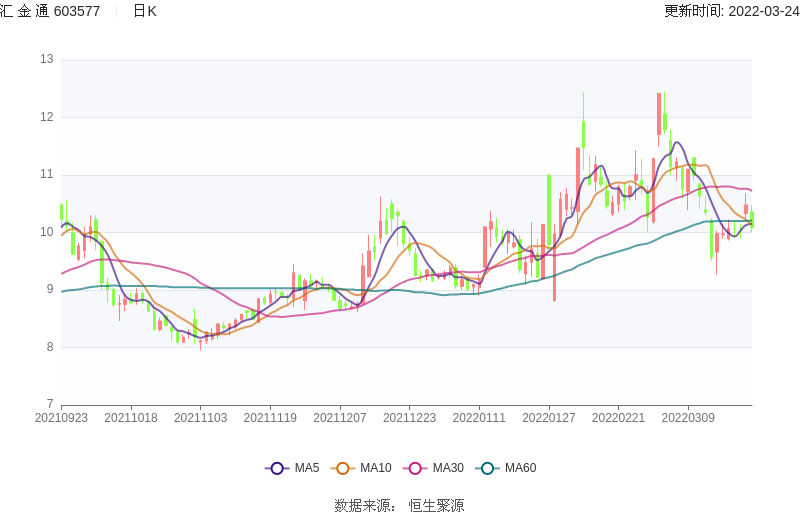This screenshot has height=517, width=800.
Task: Toggle MA30 visibility via its legend text
Action: click(x=448, y=468)
